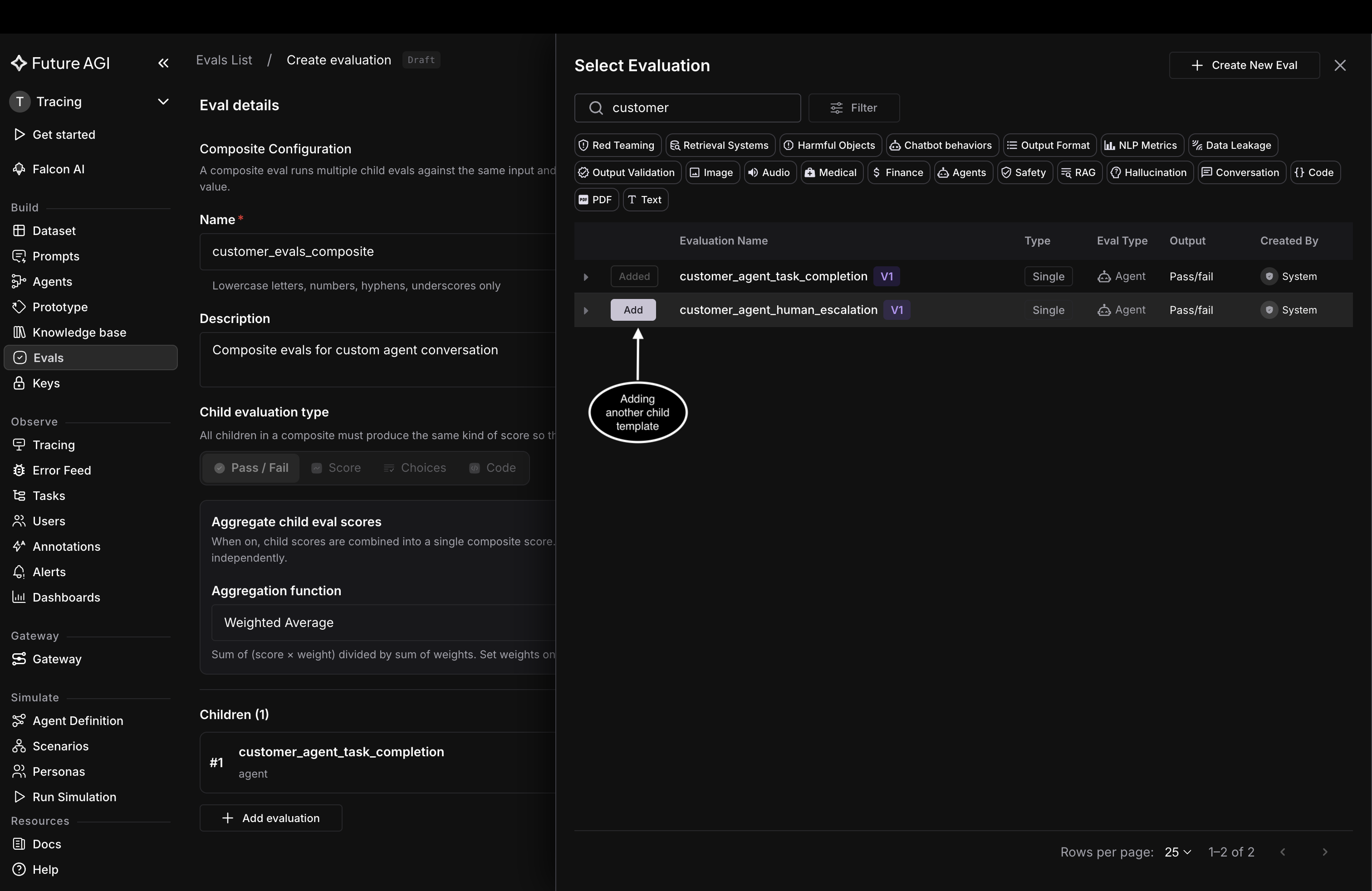Select Pass / Fail child evaluation type
Screen dimensions: 1372x891
[x=251, y=467]
